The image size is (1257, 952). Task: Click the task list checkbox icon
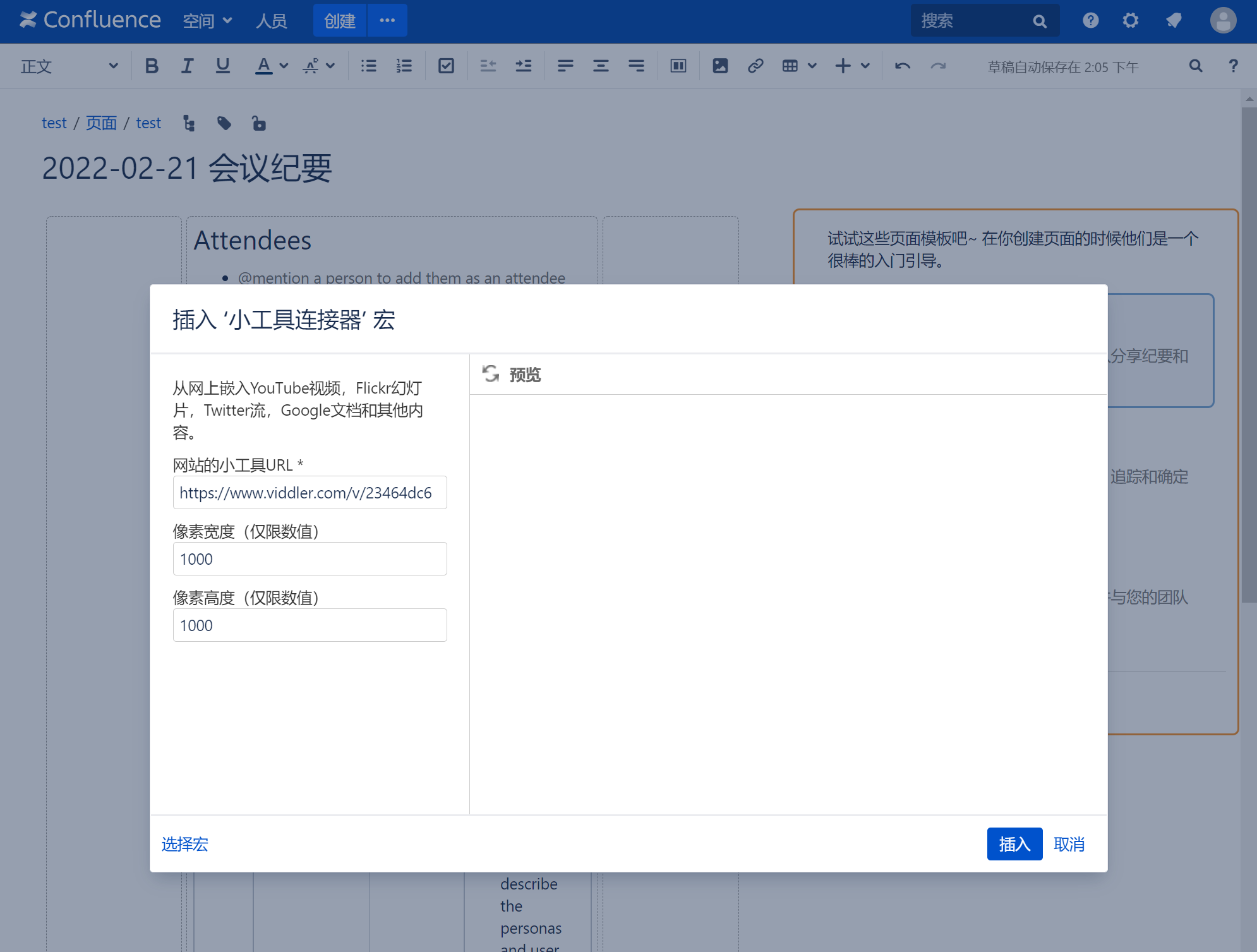[x=446, y=66]
